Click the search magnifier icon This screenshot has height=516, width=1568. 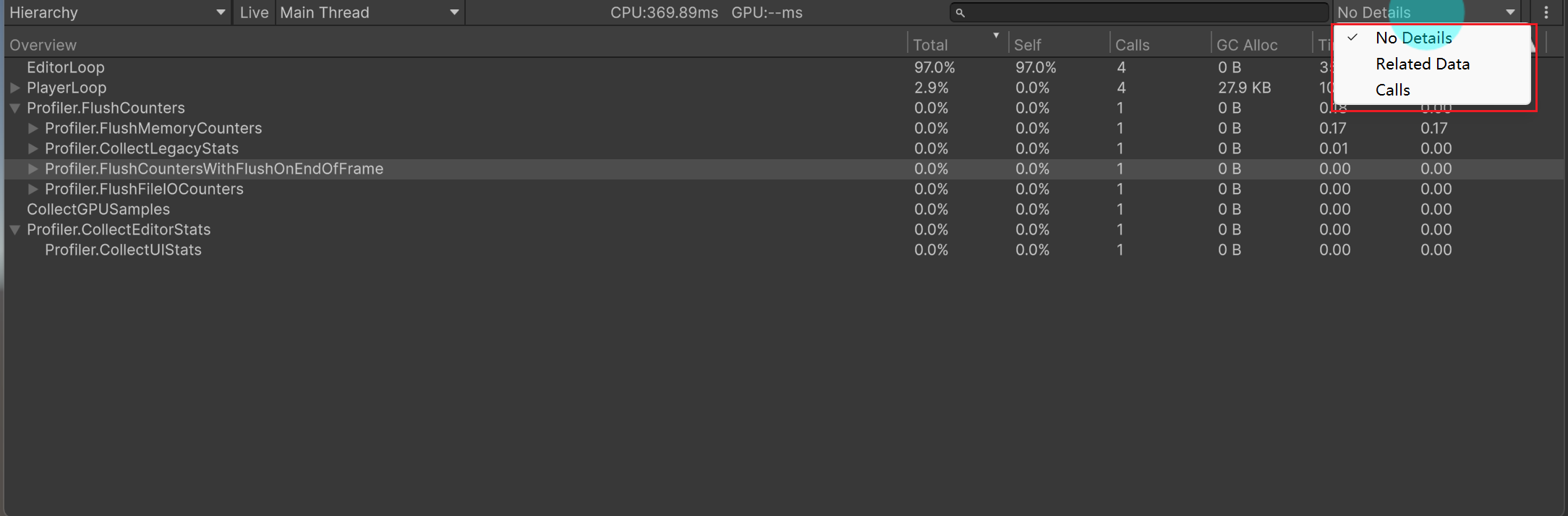pyautogui.click(x=960, y=12)
